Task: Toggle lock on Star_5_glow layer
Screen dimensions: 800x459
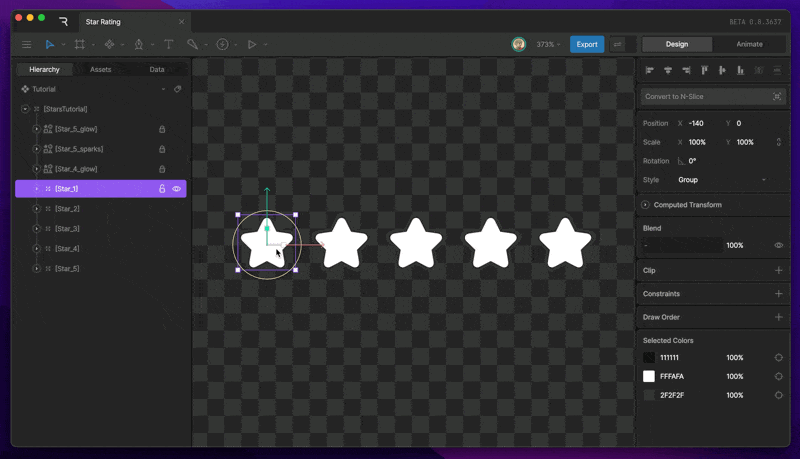Action: pos(162,129)
